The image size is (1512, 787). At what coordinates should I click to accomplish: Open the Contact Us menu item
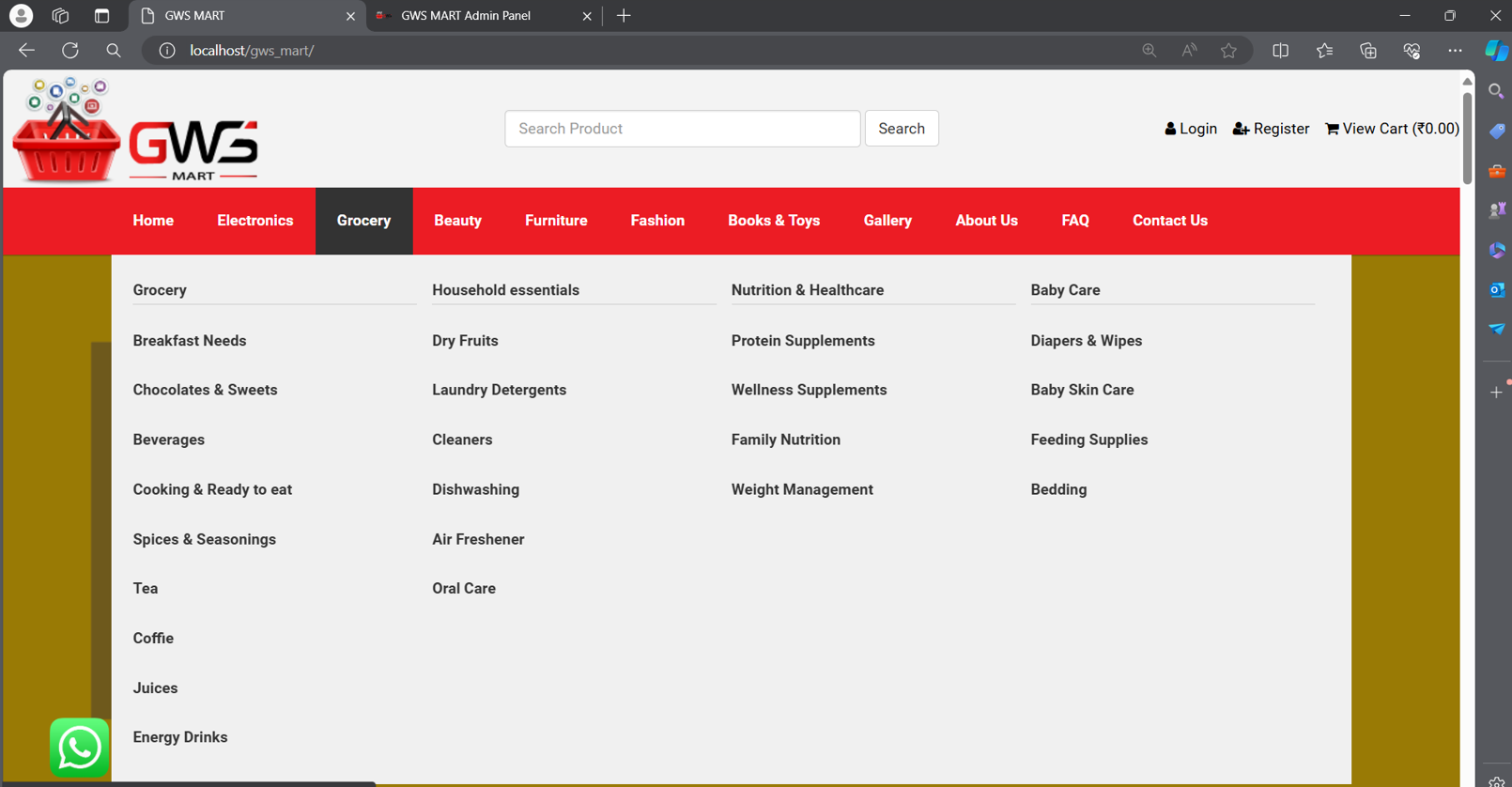click(1169, 221)
